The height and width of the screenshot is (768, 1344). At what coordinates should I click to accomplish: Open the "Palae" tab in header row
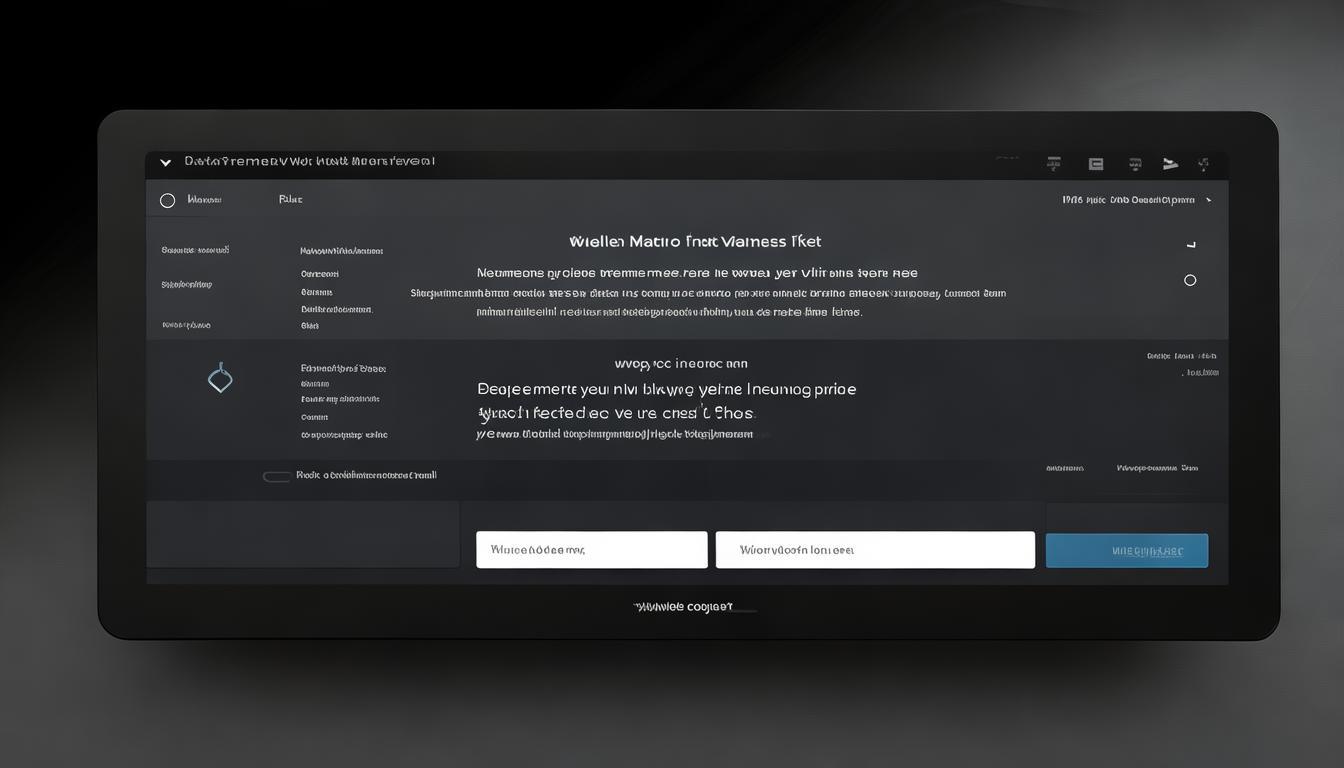(290, 200)
